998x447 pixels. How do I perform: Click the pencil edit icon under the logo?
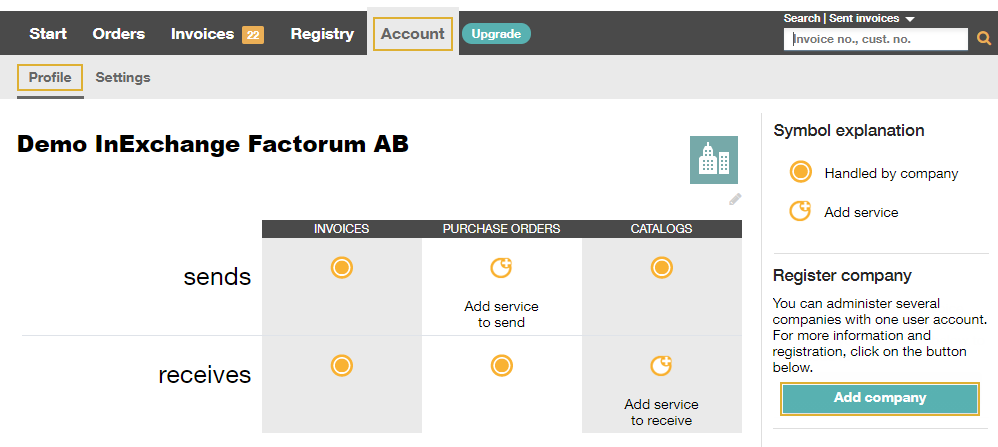(x=735, y=199)
